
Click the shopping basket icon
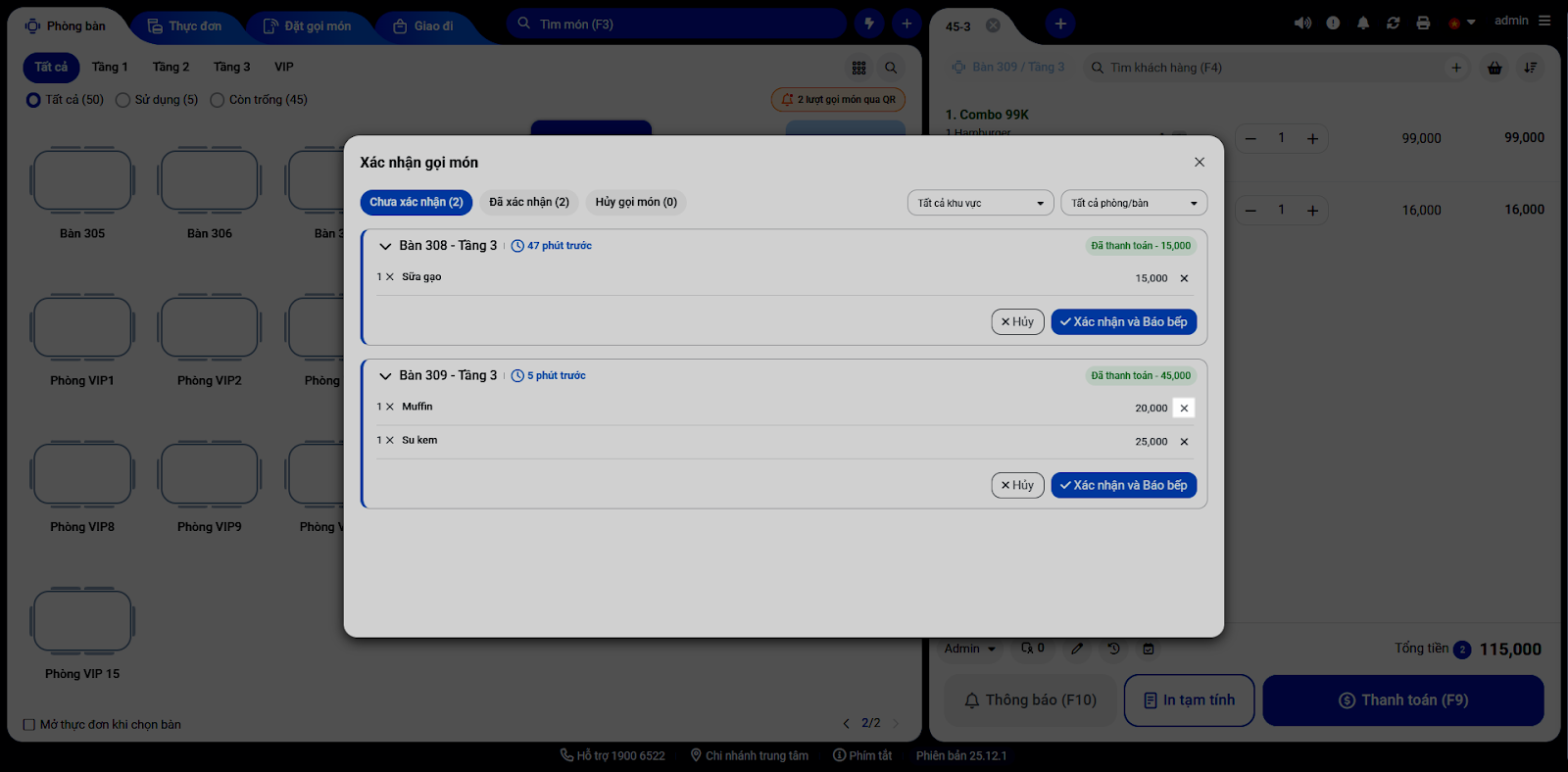(1494, 68)
